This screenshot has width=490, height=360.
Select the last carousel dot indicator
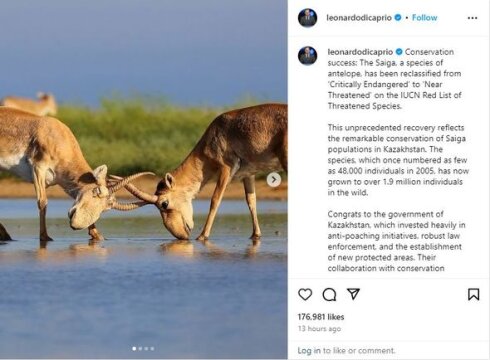pos(152,349)
